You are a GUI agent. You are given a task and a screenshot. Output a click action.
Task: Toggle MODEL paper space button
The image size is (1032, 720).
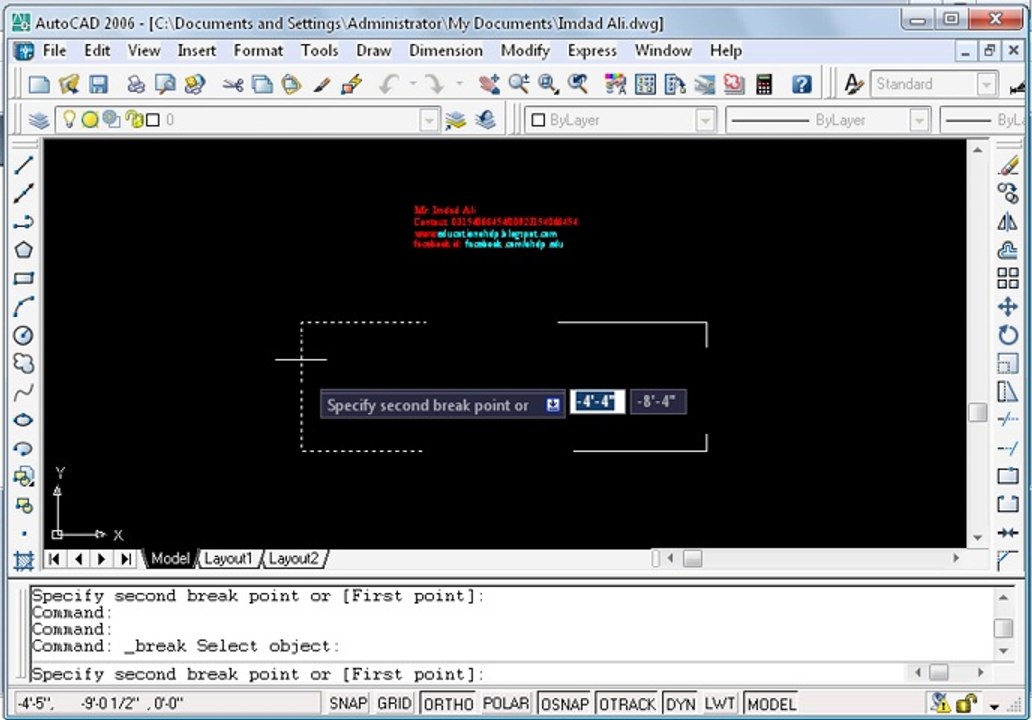click(x=771, y=704)
